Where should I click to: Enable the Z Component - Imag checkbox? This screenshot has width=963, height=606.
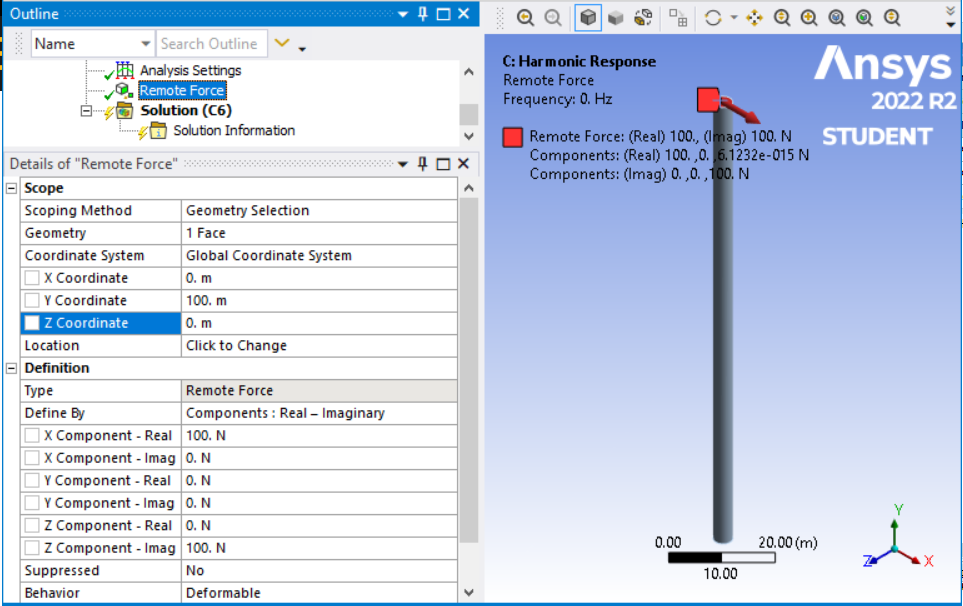tap(33, 548)
